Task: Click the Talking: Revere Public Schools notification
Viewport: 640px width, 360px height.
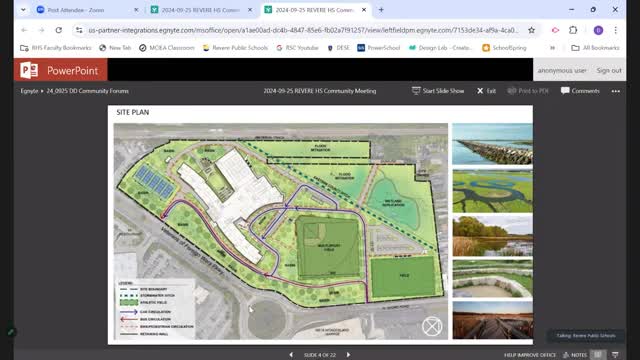Action: [586, 336]
